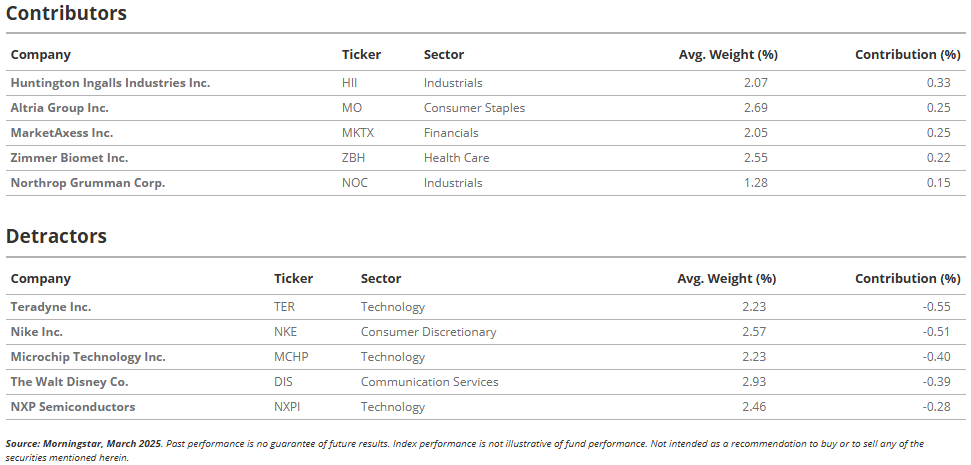Click Contributors table Avg. Weight (%) header
The image size is (971, 465).
coord(728,54)
